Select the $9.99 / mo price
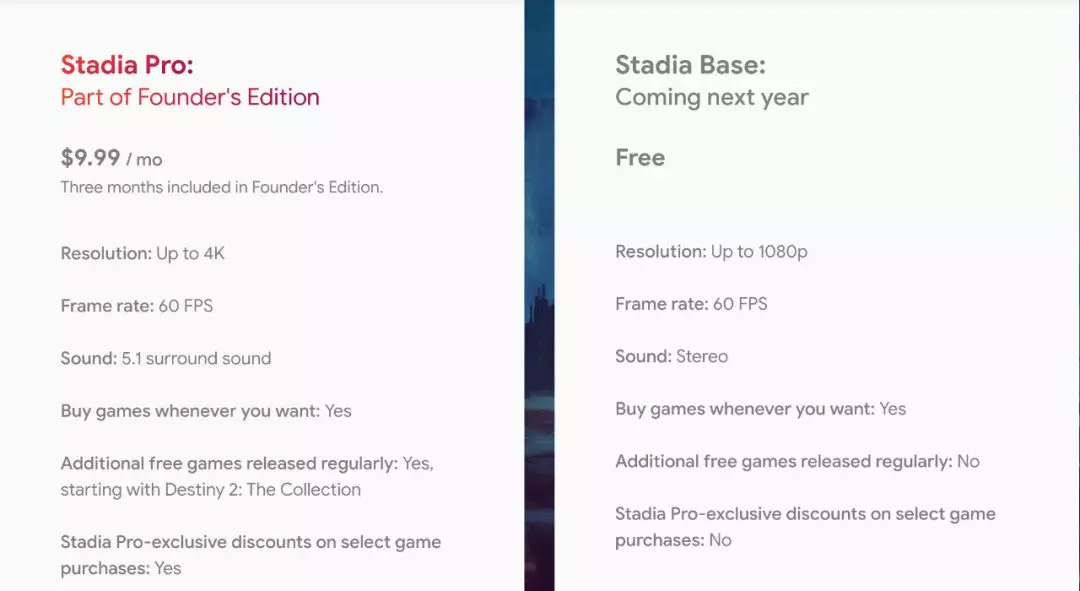This screenshot has width=1080, height=591. (111, 158)
